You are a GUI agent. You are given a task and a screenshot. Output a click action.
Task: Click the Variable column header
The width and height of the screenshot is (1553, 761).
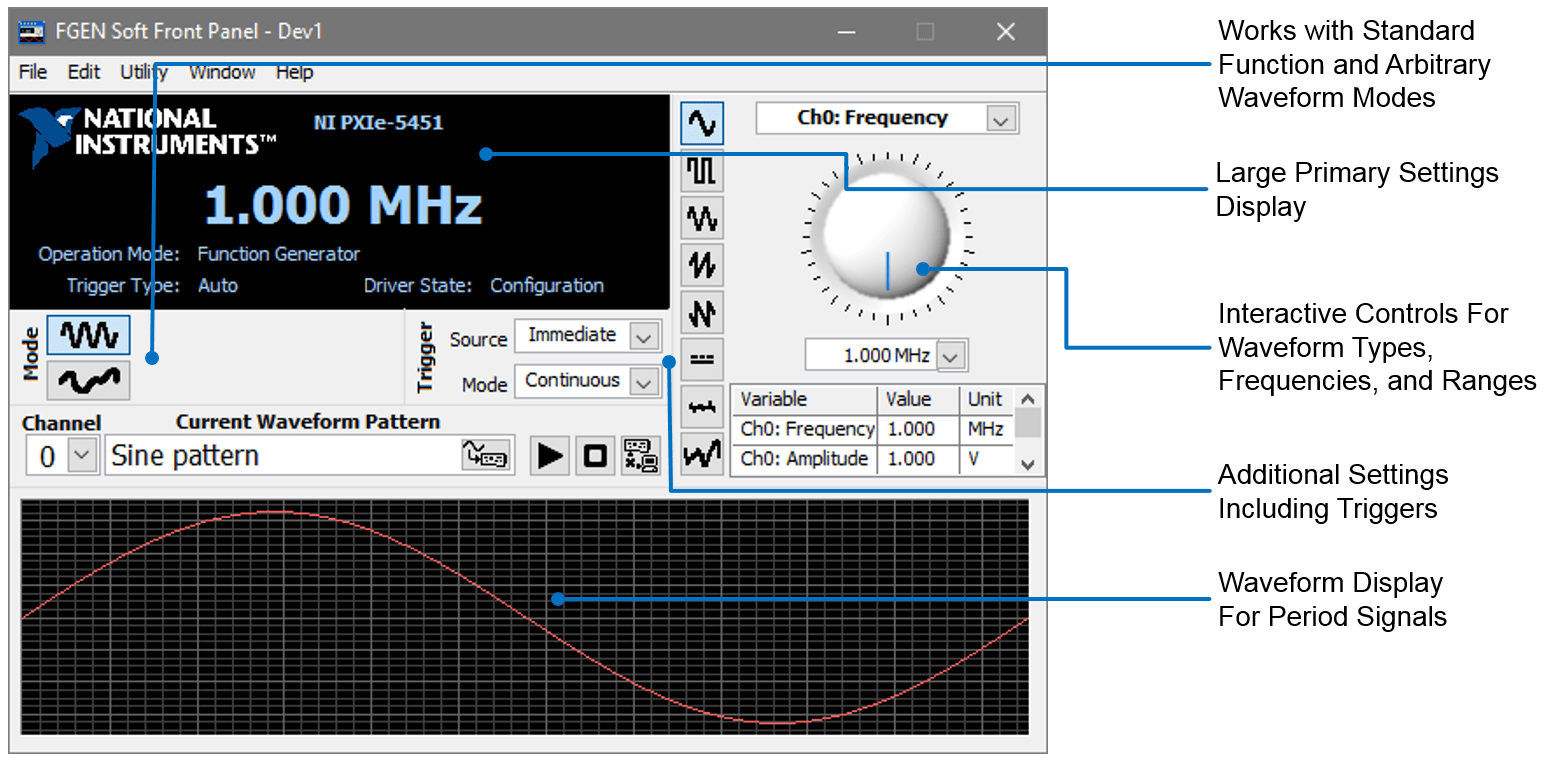806,399
